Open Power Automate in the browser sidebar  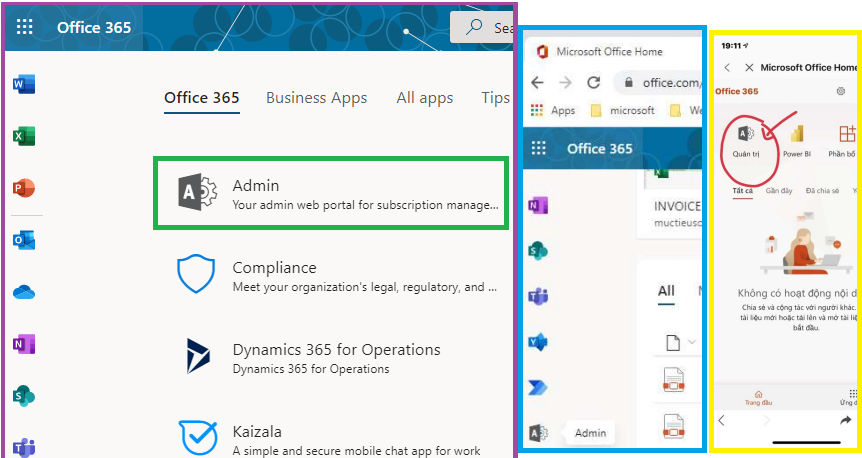coord(538,388)
